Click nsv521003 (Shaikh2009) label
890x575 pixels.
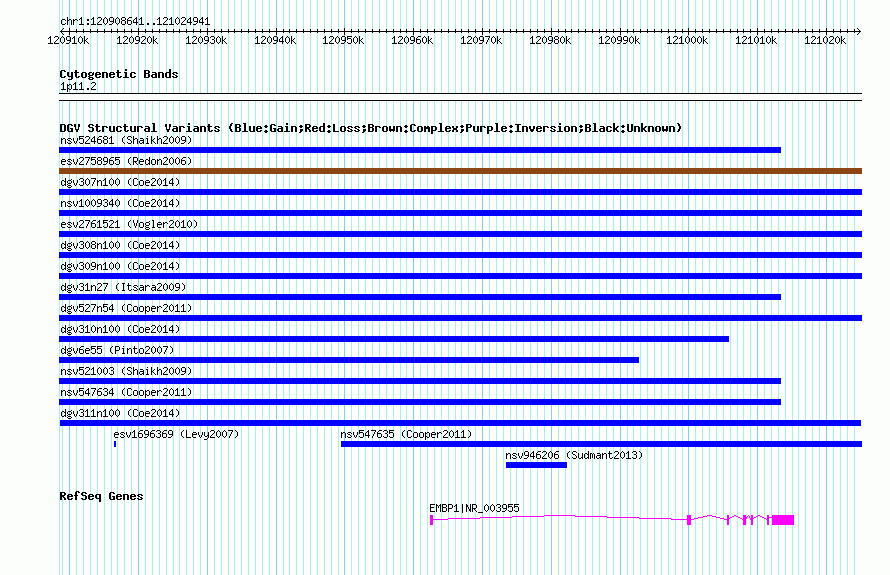126,371
